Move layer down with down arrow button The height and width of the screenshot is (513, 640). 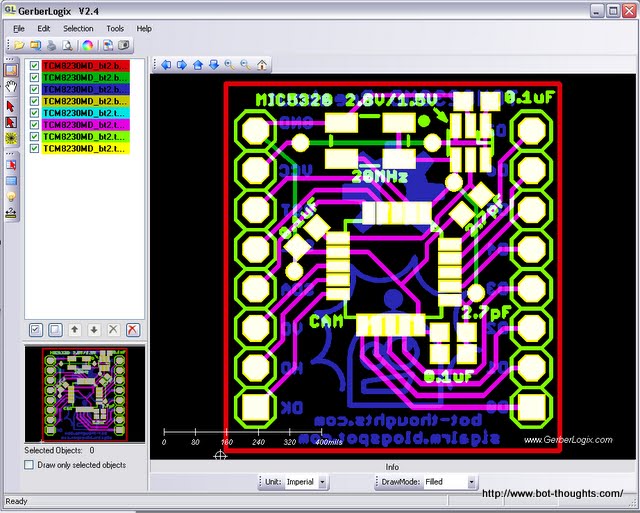tap(94, 330)
